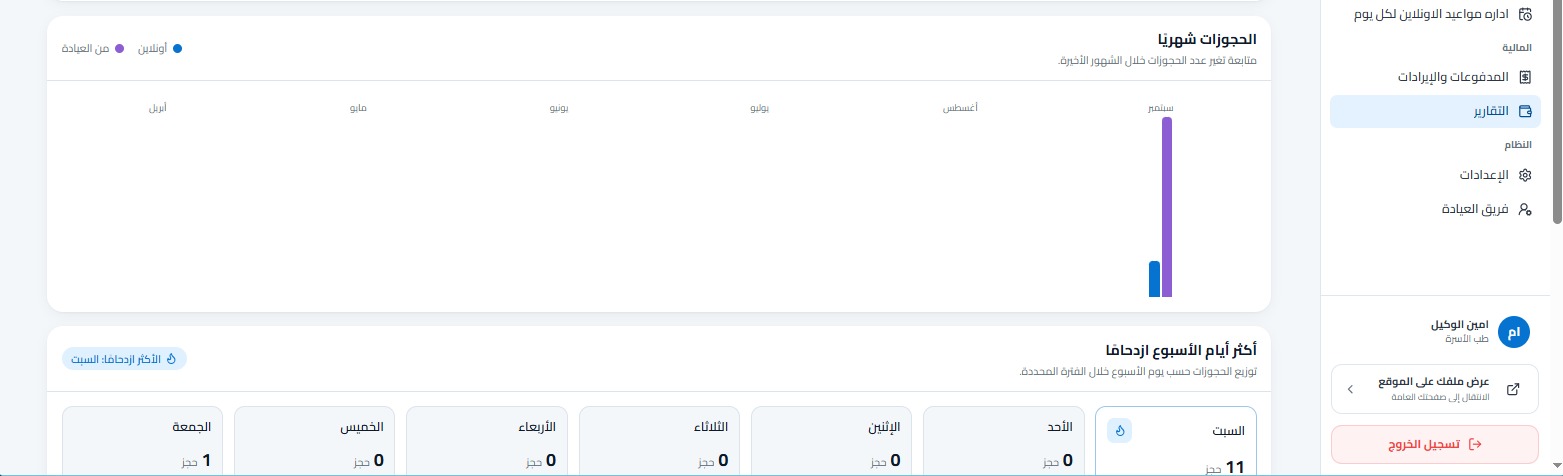Select the السبت day card
Image resolution: width=1563 pixels, height=476 pixels.
coord(1176,441)
